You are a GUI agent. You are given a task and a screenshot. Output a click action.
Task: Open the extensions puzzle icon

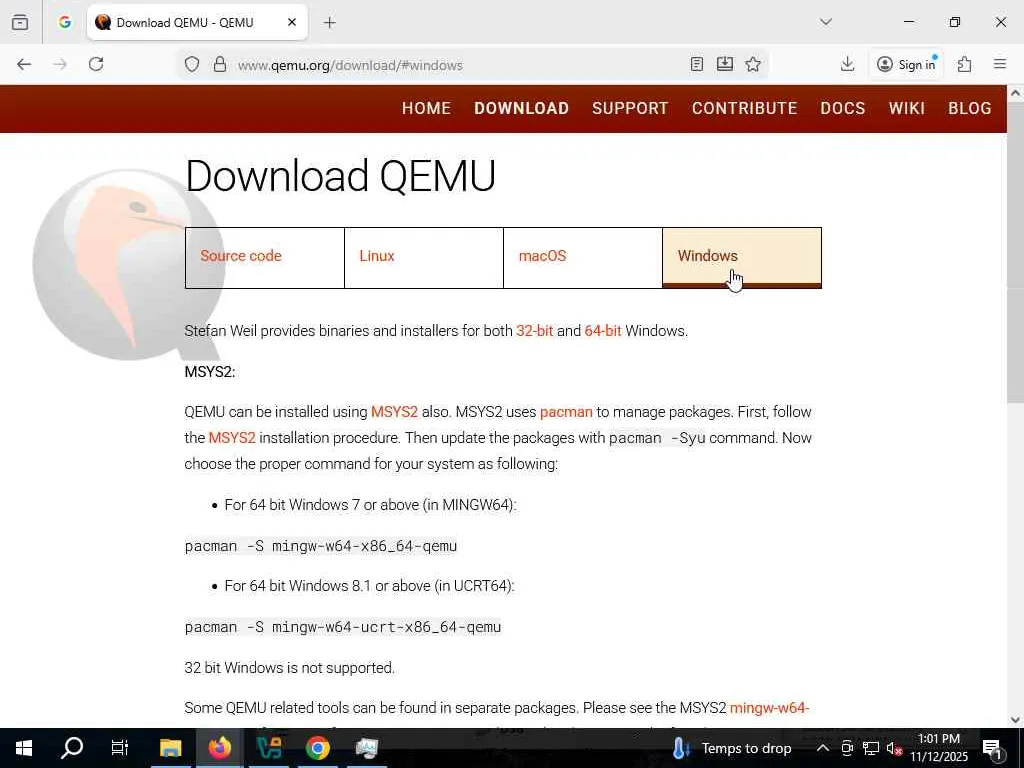(964, 64)
